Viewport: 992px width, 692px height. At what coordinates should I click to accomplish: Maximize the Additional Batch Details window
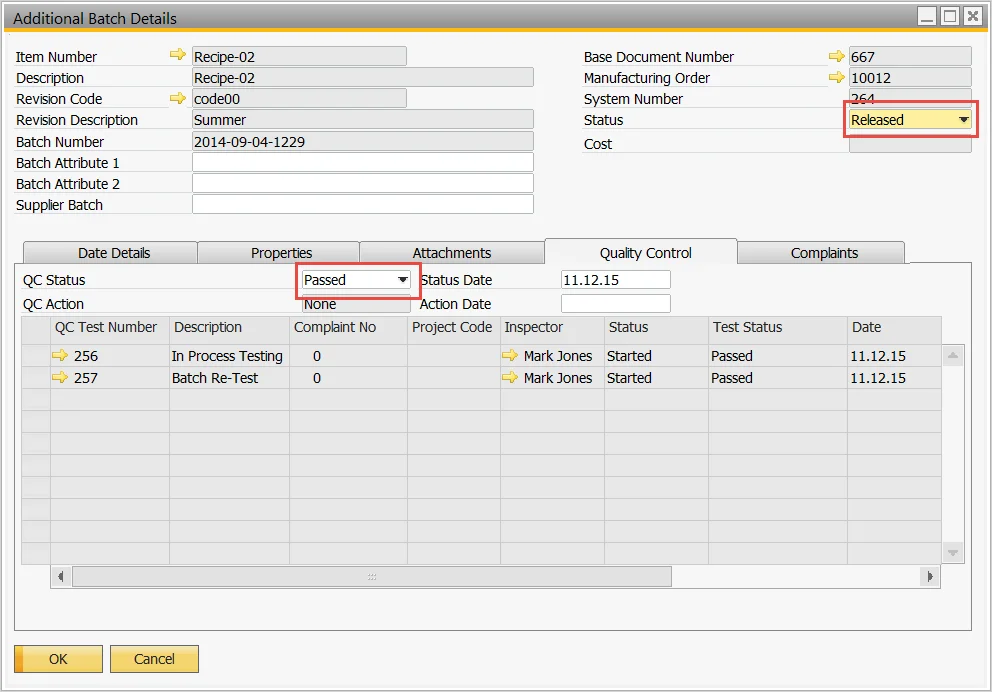tap(950, 16)
